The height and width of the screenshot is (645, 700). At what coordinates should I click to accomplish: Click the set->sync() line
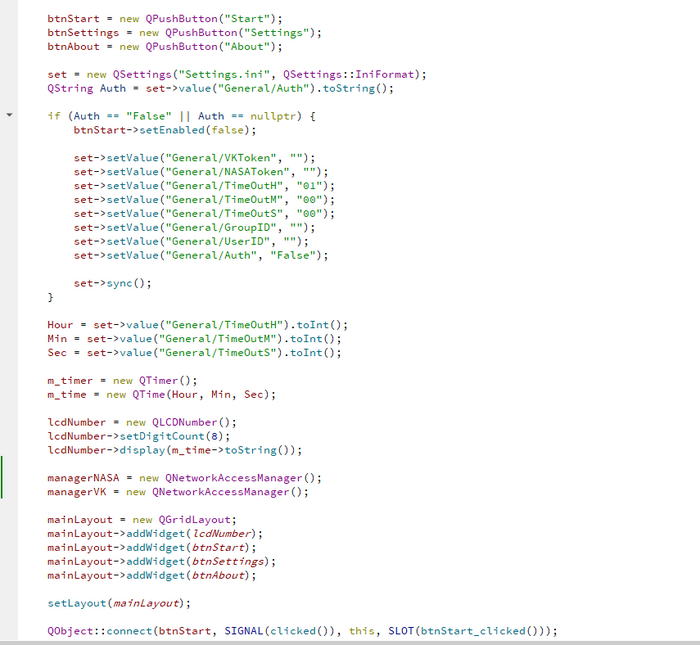tap(112, 283)
